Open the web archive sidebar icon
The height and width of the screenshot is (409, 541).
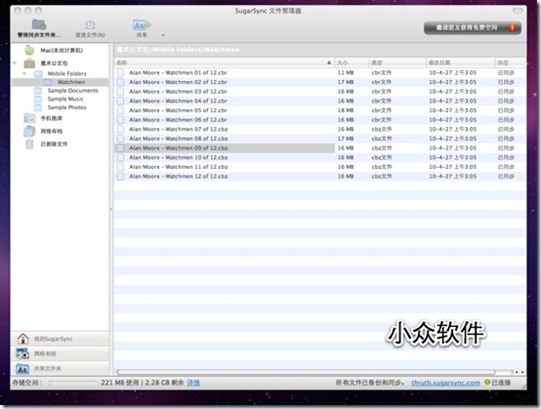(29, 131)
